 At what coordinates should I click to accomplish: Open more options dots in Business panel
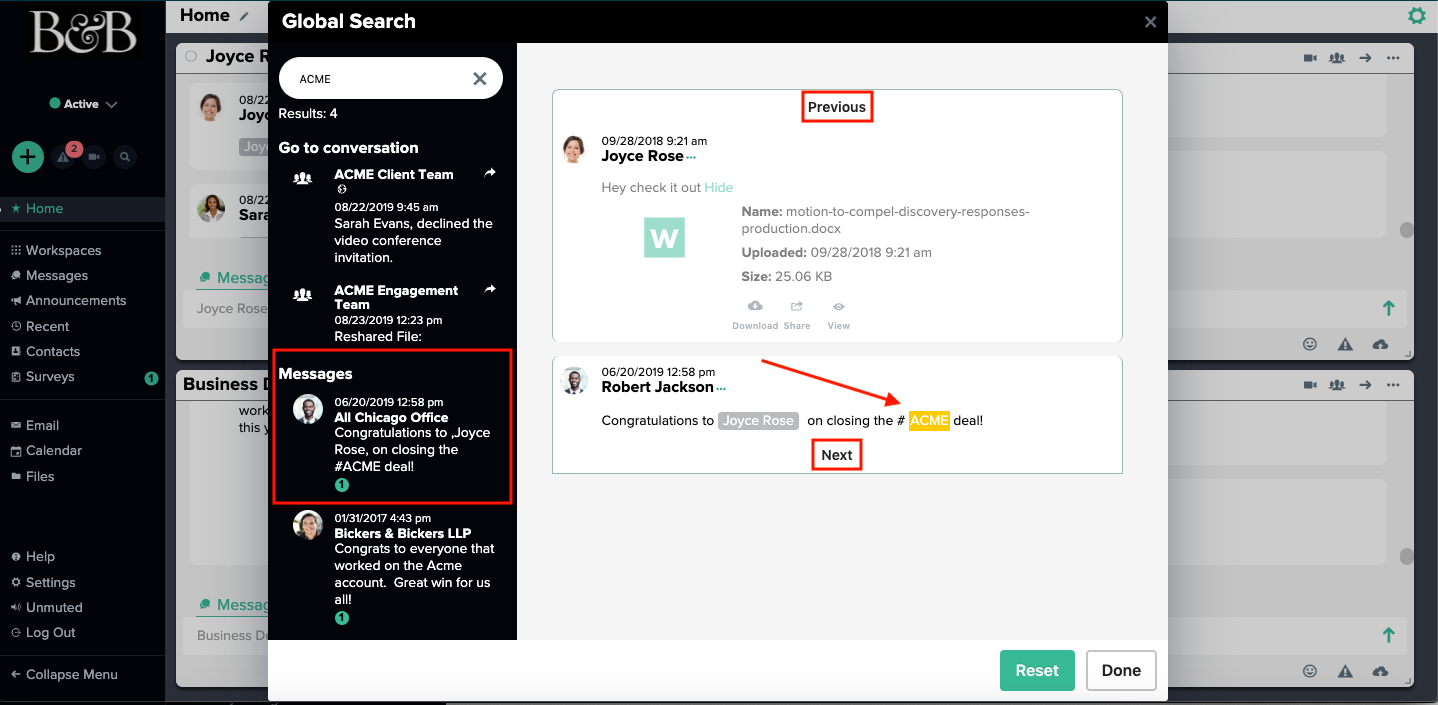1393,385
